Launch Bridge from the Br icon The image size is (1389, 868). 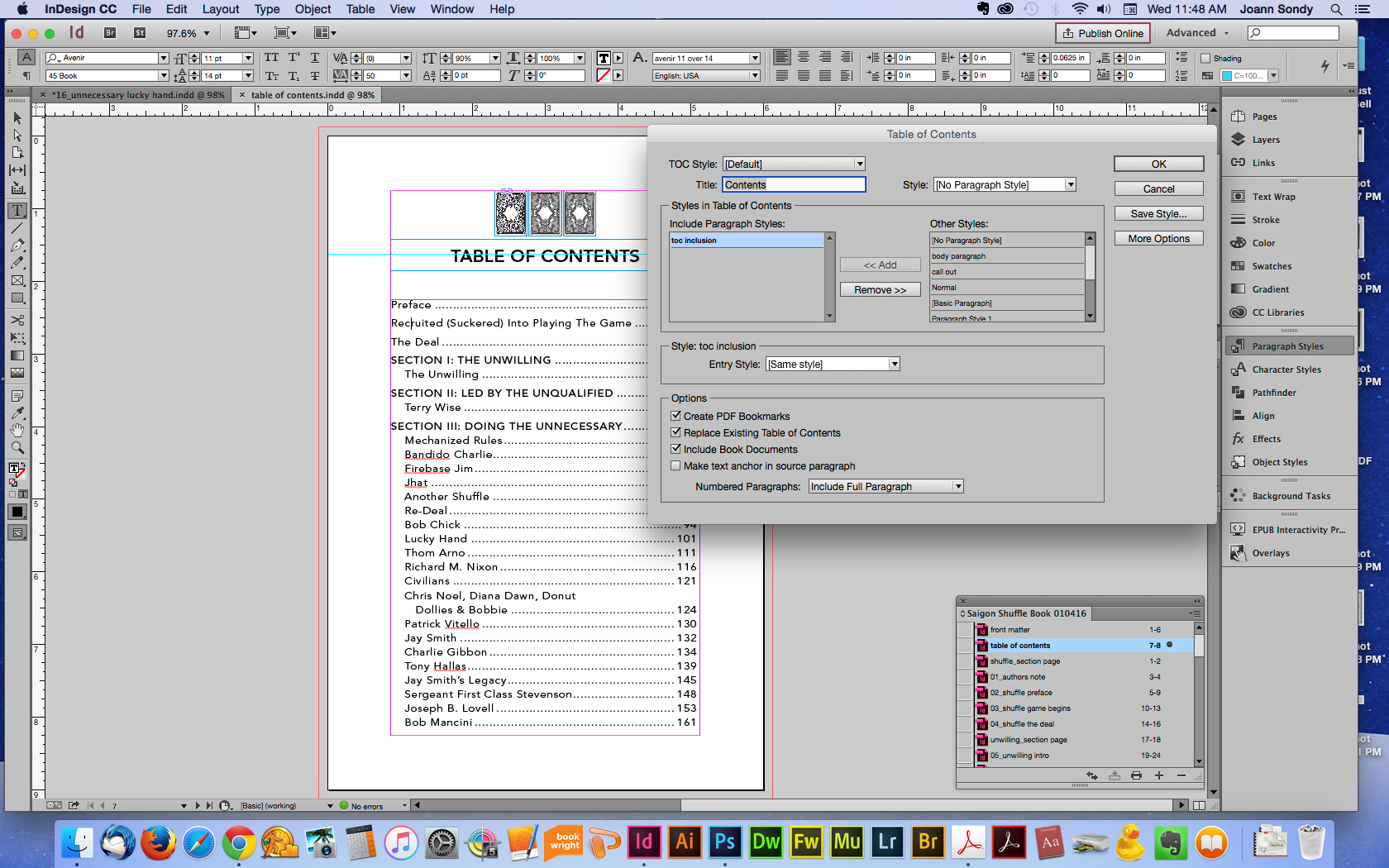pyautogui.click(x=110, y=33)
